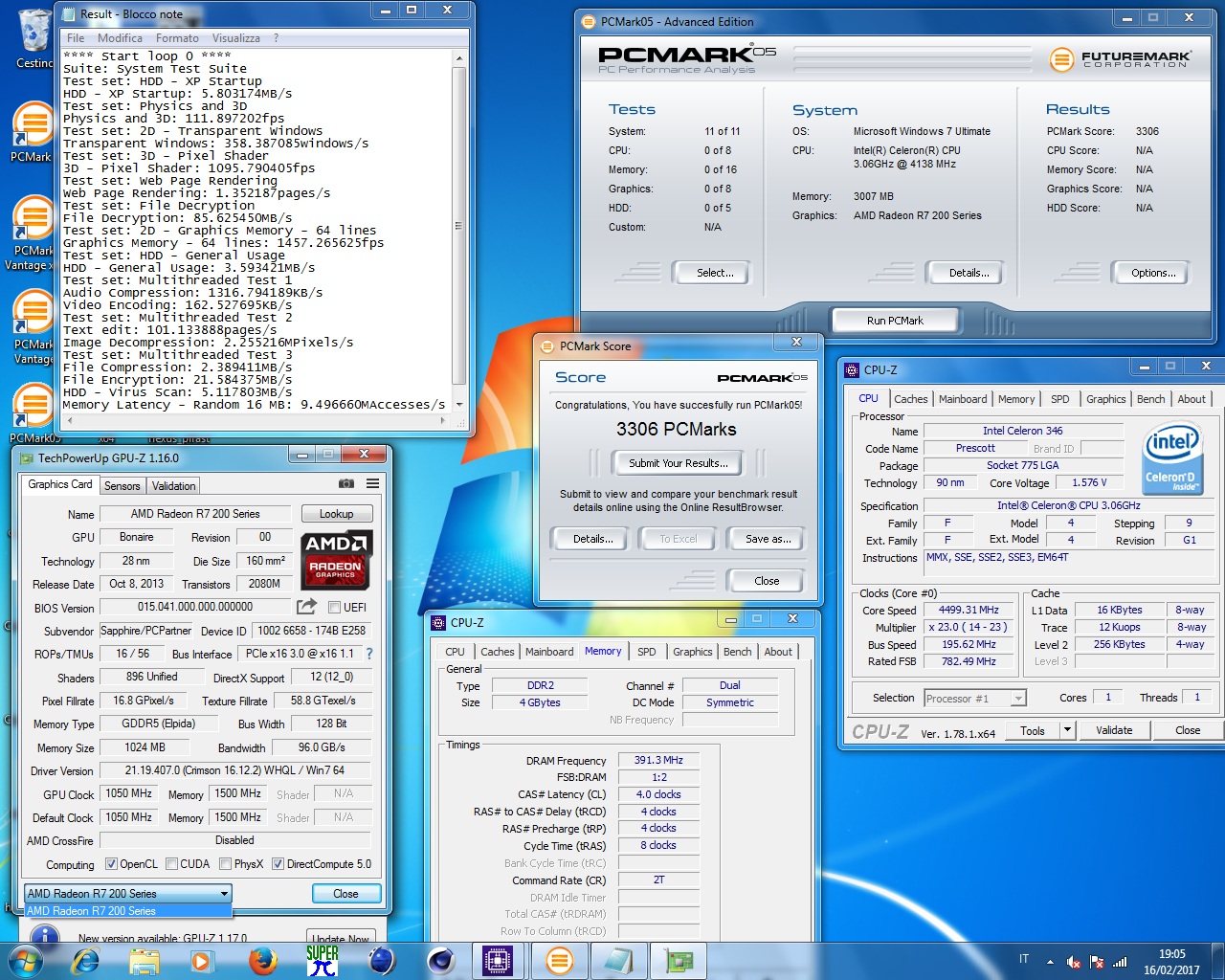
Task: Open the PCMark Vantage x64 desktop shortcut
Action: pos(33,234)
